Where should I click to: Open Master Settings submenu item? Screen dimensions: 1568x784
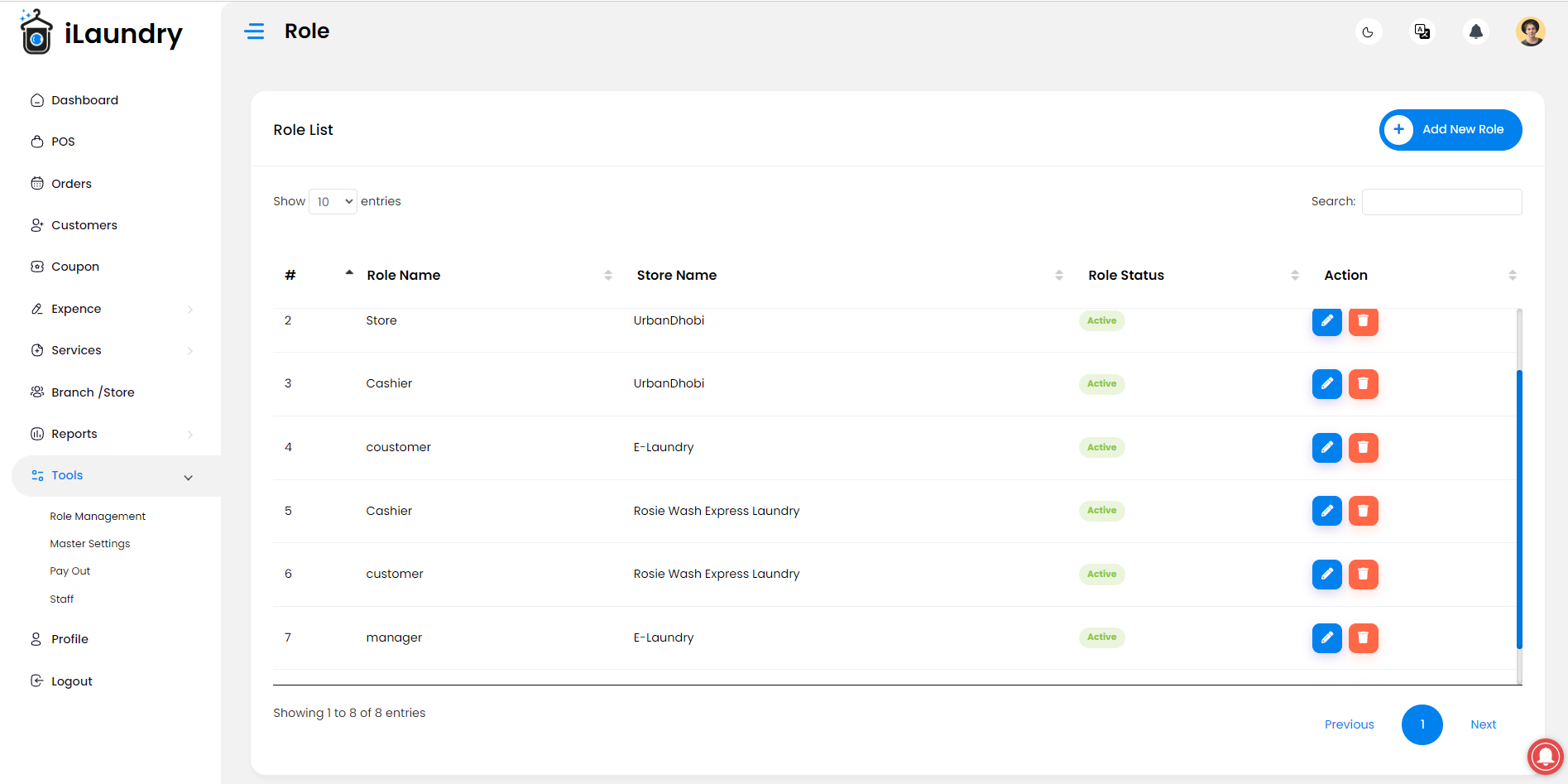90,544
